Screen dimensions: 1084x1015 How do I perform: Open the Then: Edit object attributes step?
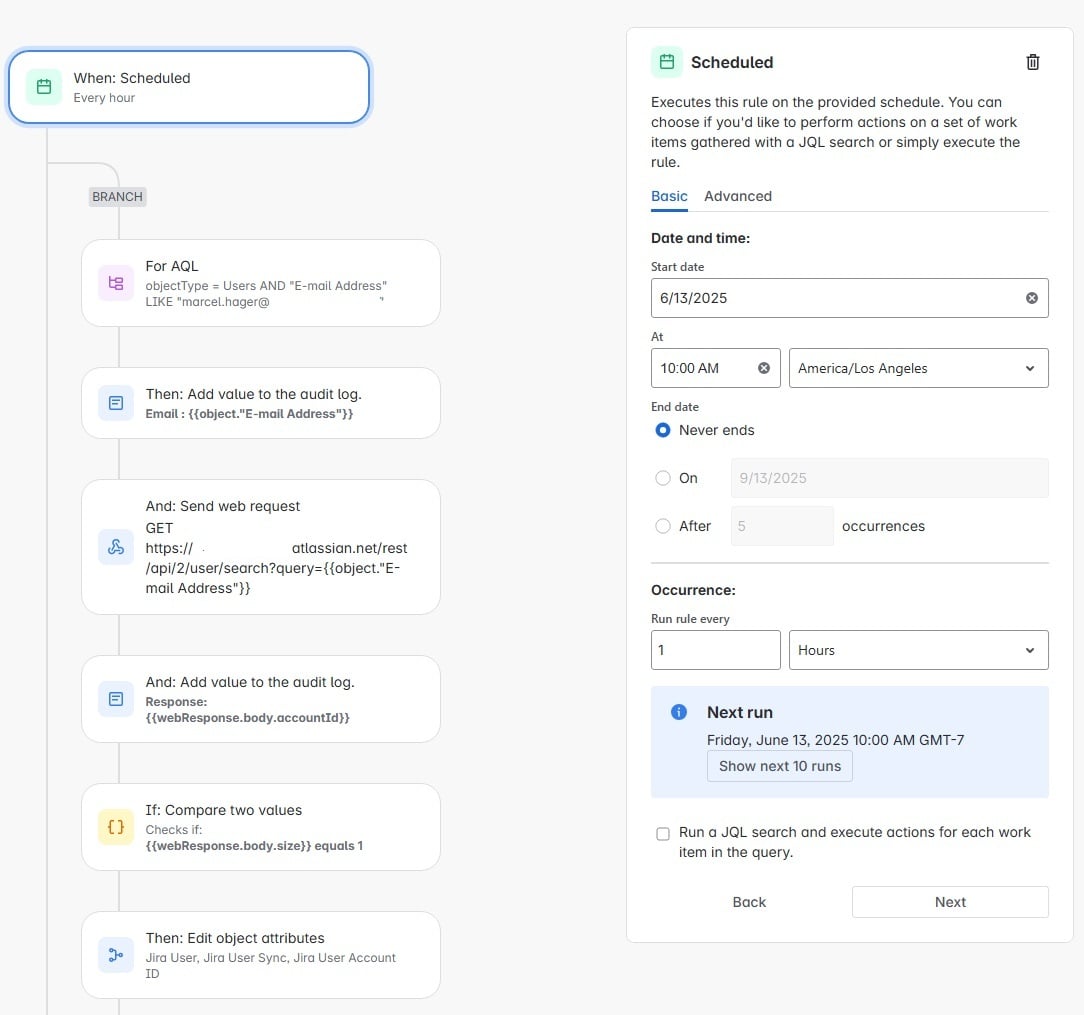click(261, 955)
